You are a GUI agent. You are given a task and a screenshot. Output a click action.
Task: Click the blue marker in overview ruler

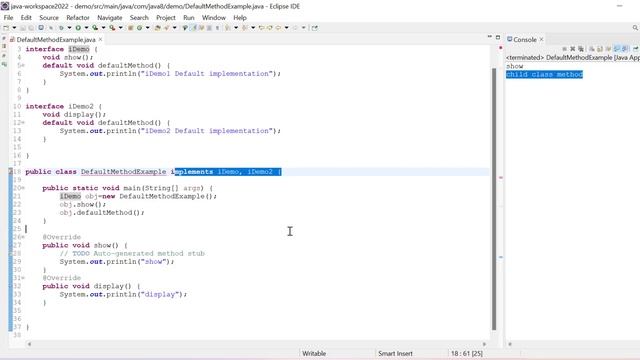click(500, 257)
